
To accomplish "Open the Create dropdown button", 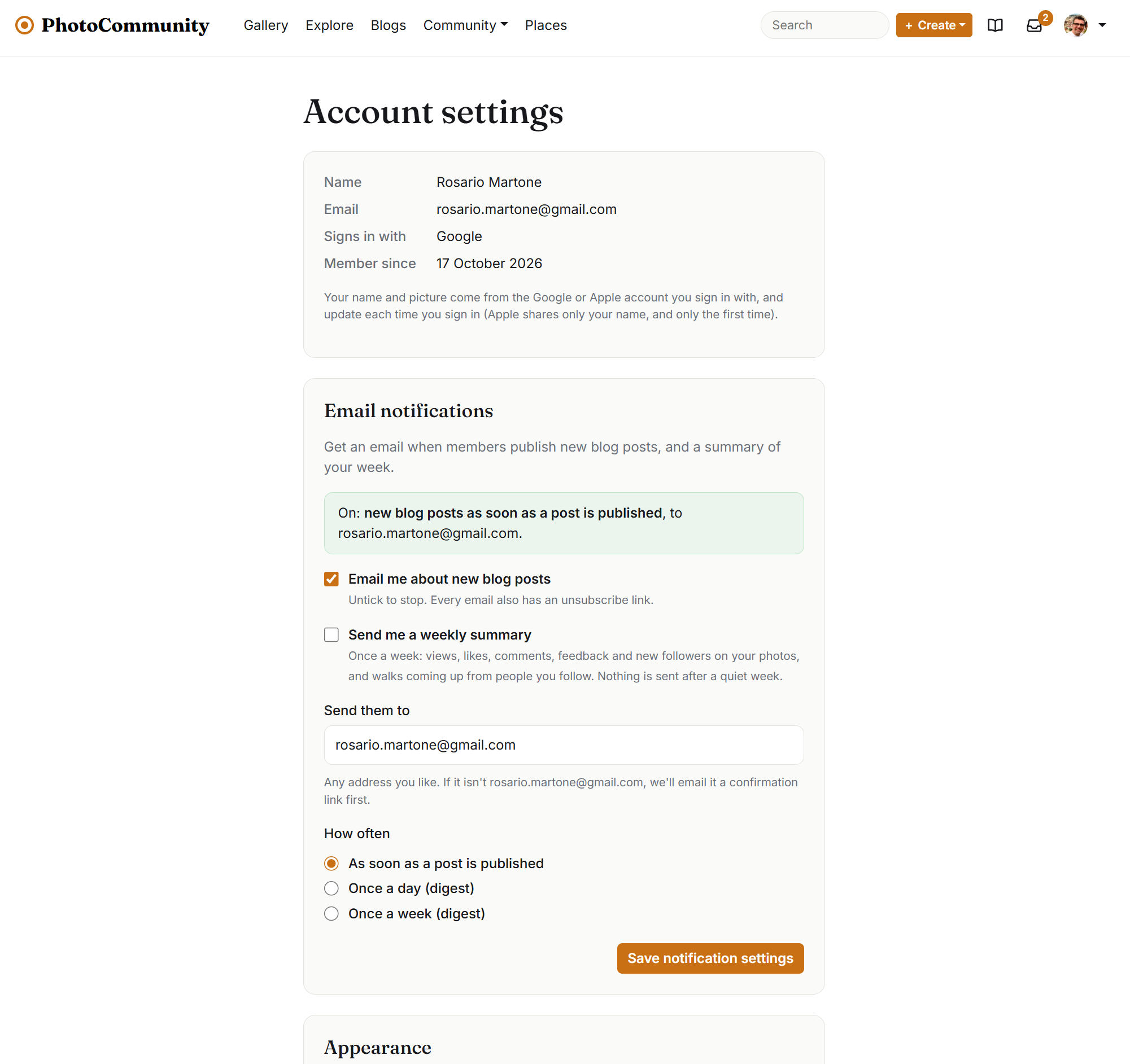I will tap(934, 25).
